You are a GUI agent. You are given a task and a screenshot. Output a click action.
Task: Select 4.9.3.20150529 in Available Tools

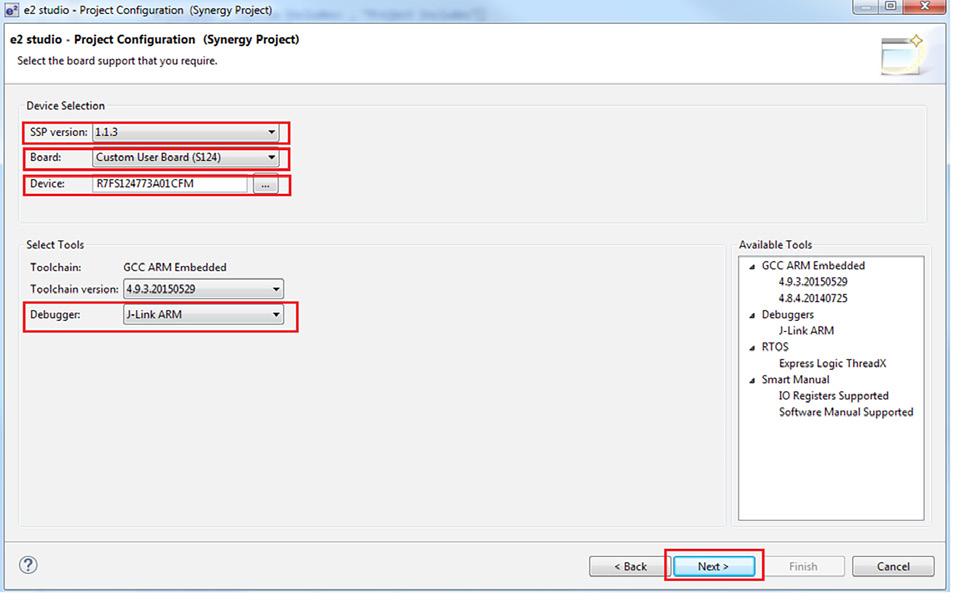[x=813, y=282]
